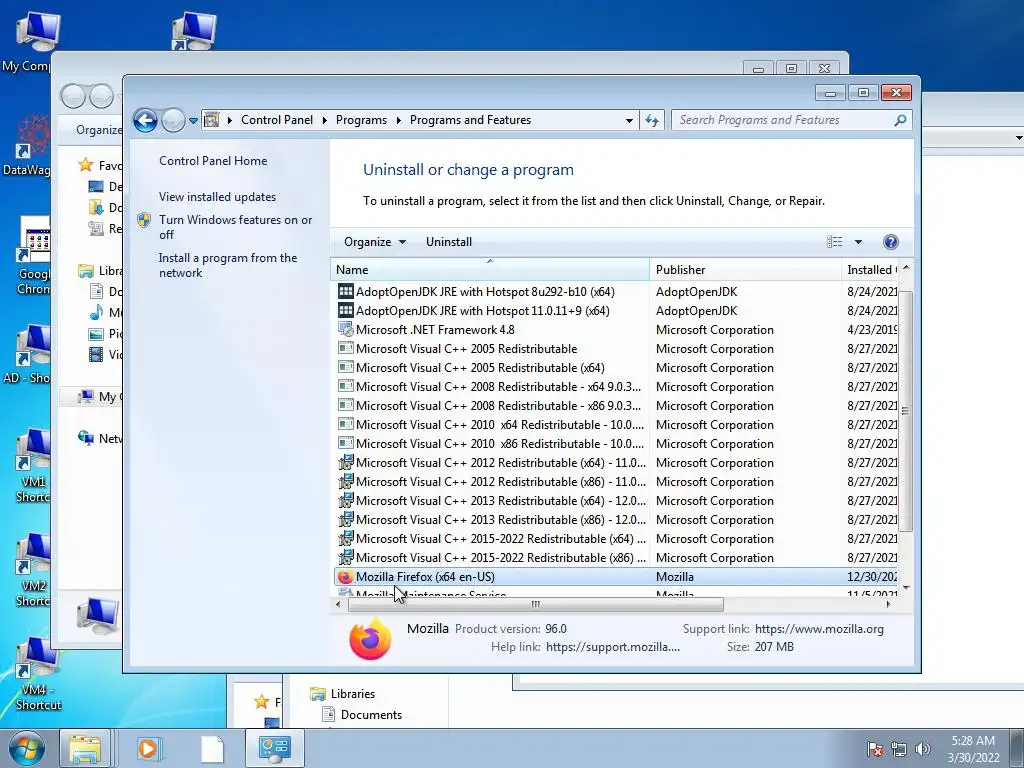Select Visual C++ 2005 Redistributable (x64) row
Image resolution: width=1024 pixels, height=768 pixels.
pos(616,368)
